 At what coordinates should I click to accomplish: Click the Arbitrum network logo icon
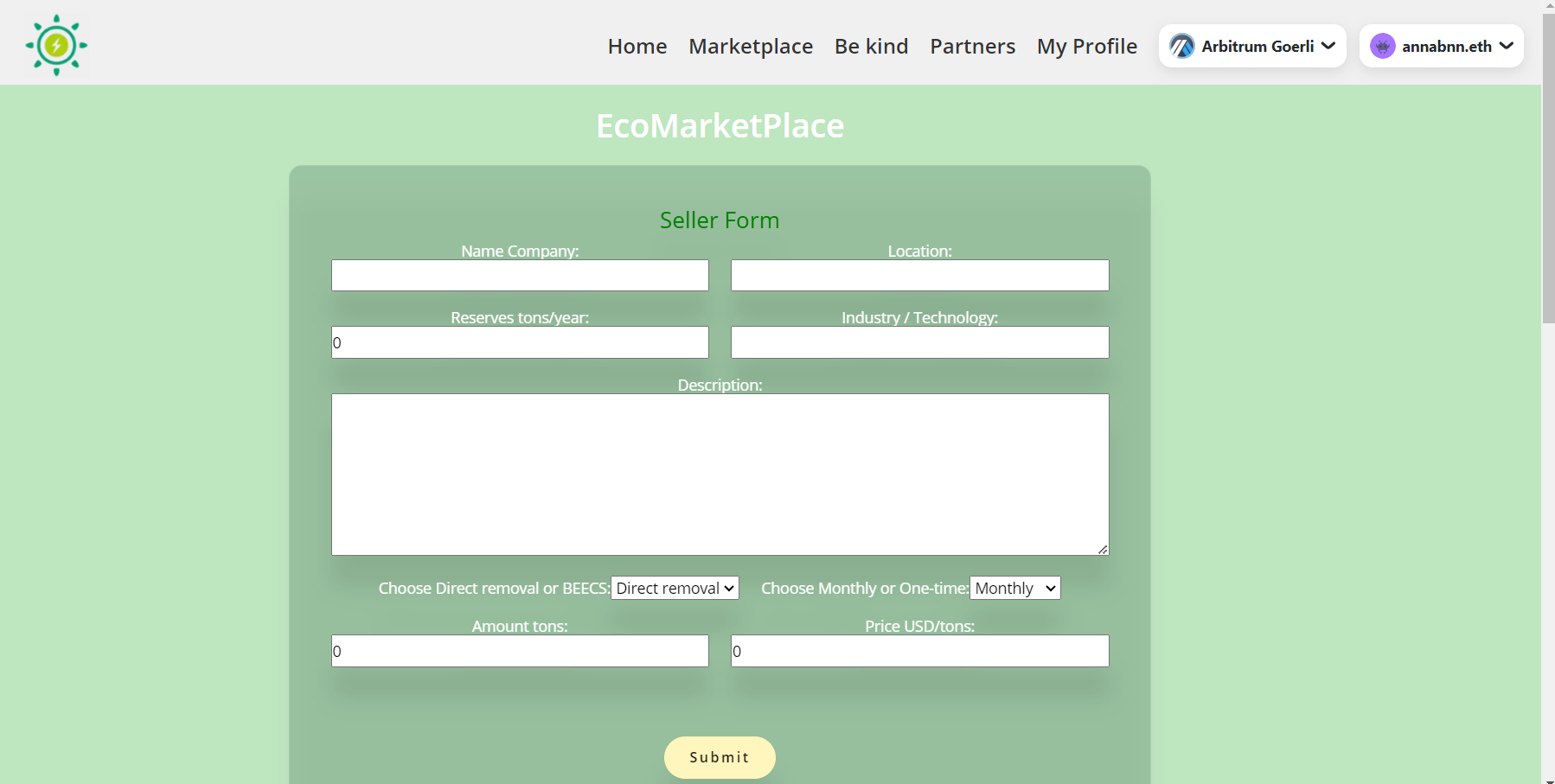pos(1182,46)
